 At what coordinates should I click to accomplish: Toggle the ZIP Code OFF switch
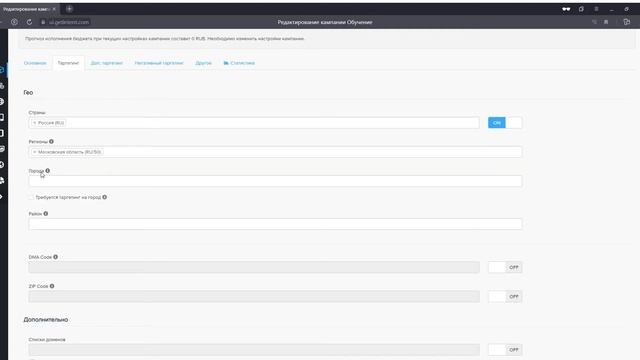[505, 296]
